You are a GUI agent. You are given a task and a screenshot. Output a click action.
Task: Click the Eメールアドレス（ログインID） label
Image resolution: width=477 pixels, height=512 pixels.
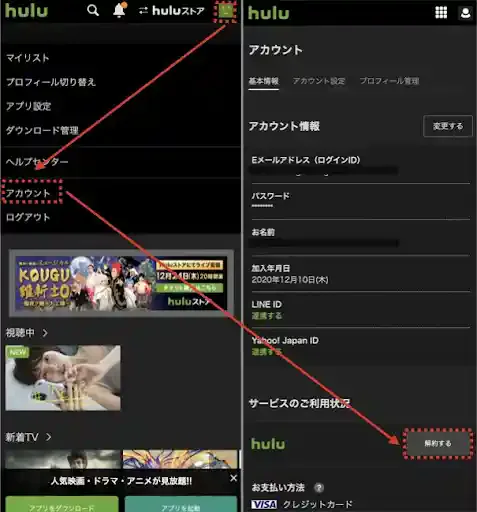(x=306, y=160)
